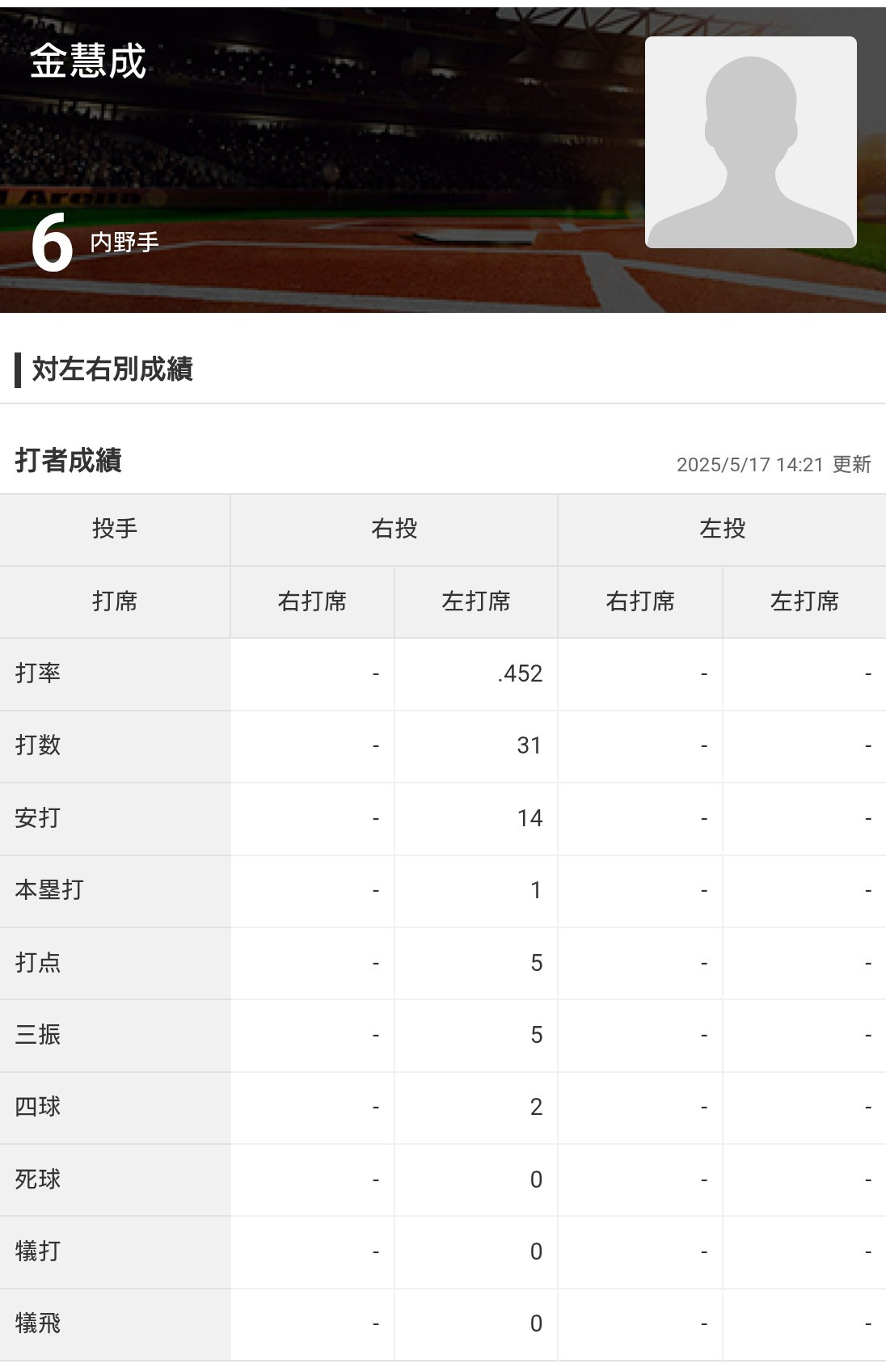Click the 犠飛 row label
886x1372 pixels.
[38, 1323]
